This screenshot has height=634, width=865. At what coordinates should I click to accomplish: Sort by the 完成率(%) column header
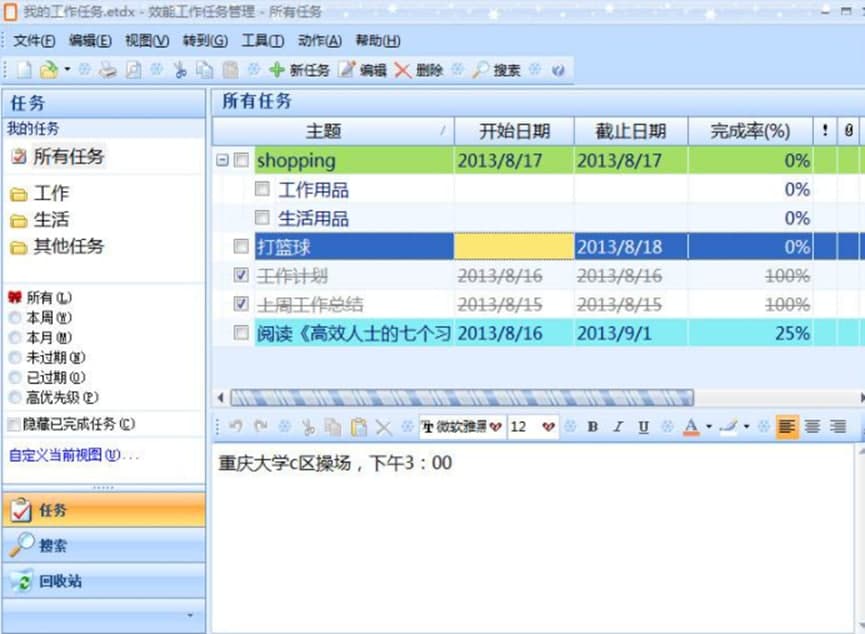click(x=750, y=131)
